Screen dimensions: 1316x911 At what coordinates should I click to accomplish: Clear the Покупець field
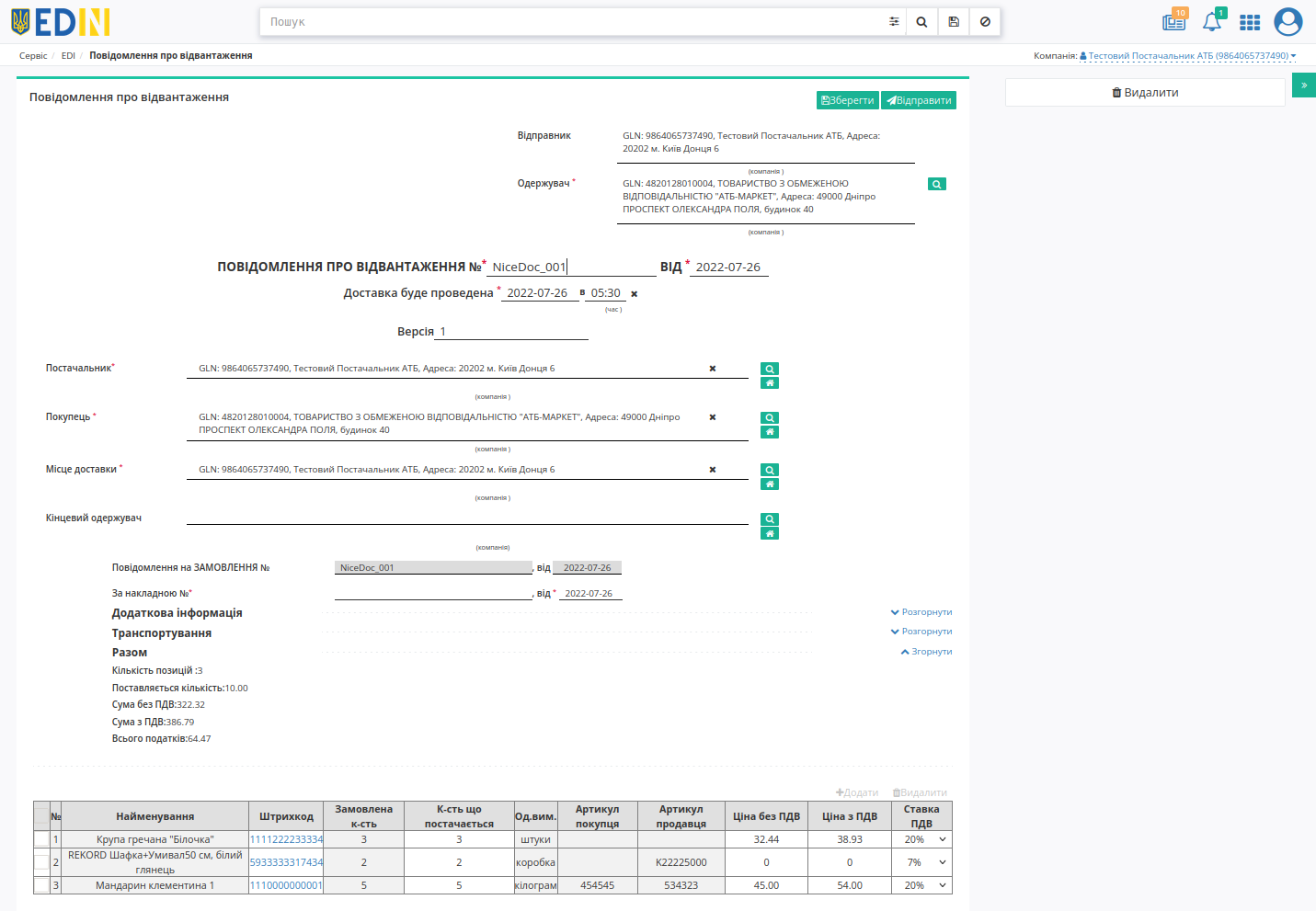(712, 417)
